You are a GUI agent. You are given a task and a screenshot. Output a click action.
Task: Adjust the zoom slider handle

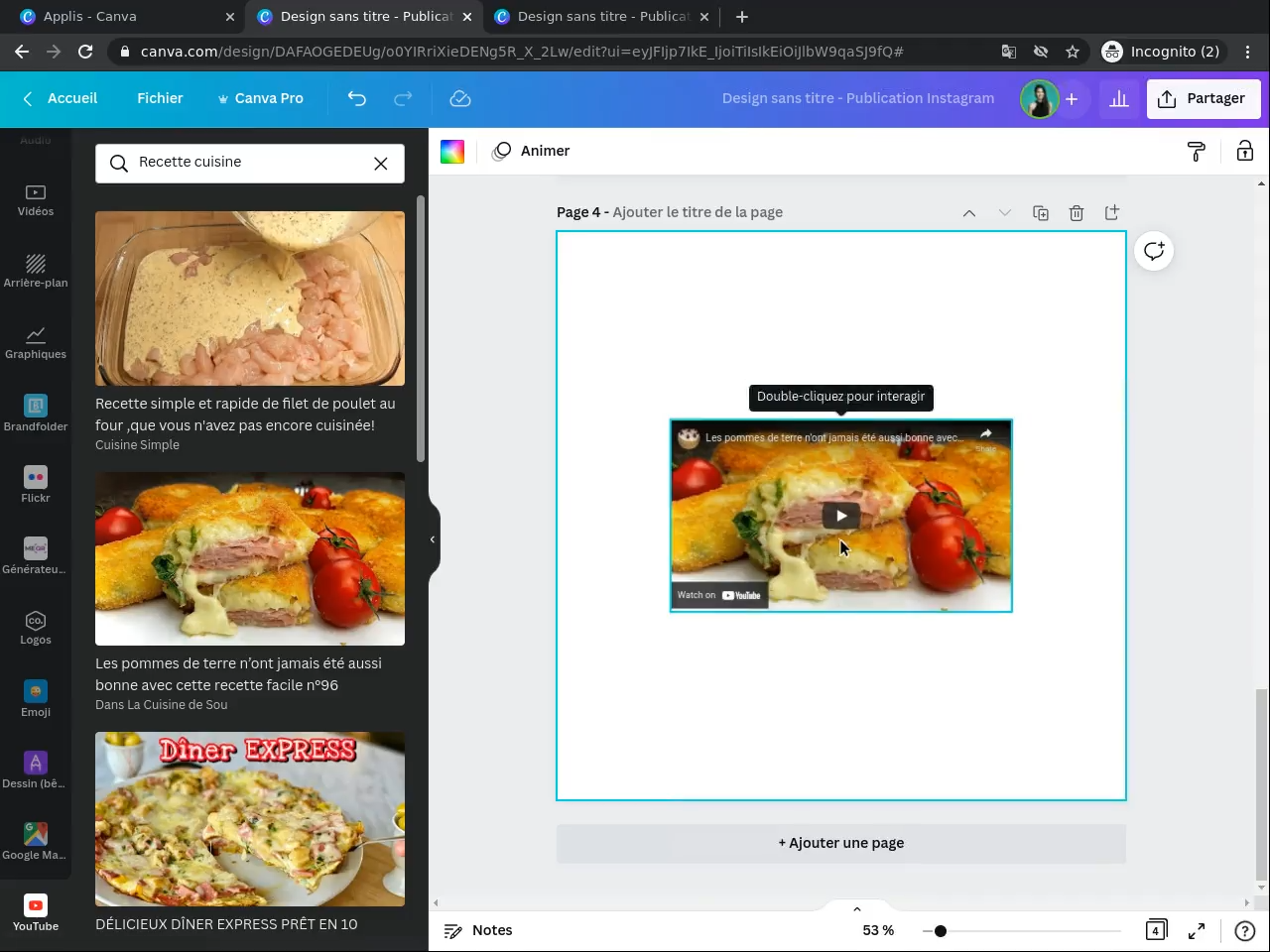941,930
